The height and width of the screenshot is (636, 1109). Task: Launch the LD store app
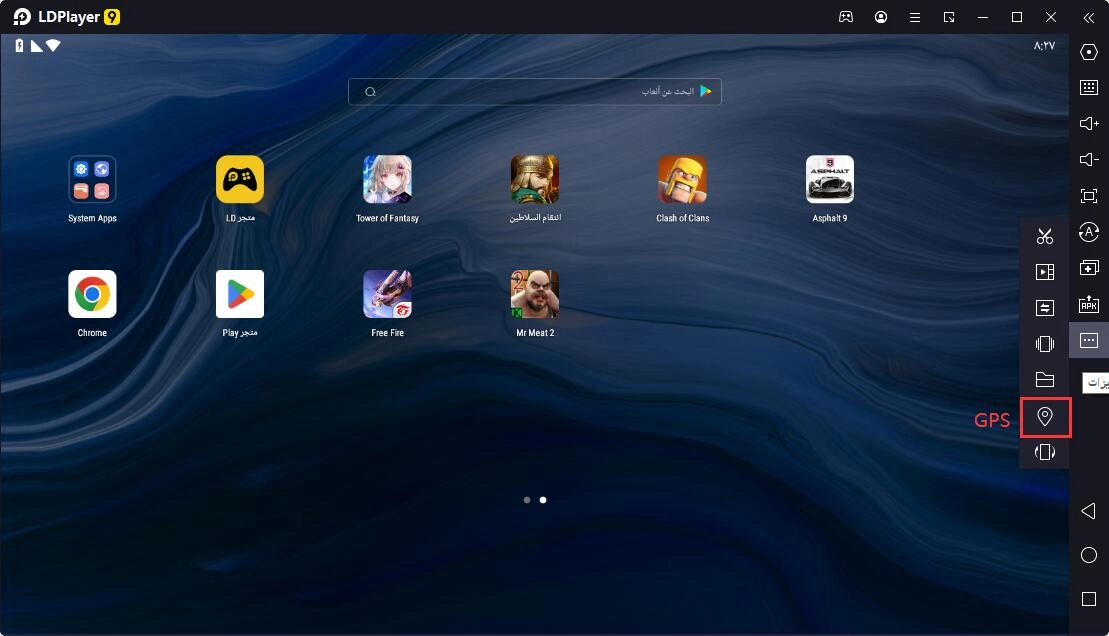pyautogui.click(x=240, y=180)
